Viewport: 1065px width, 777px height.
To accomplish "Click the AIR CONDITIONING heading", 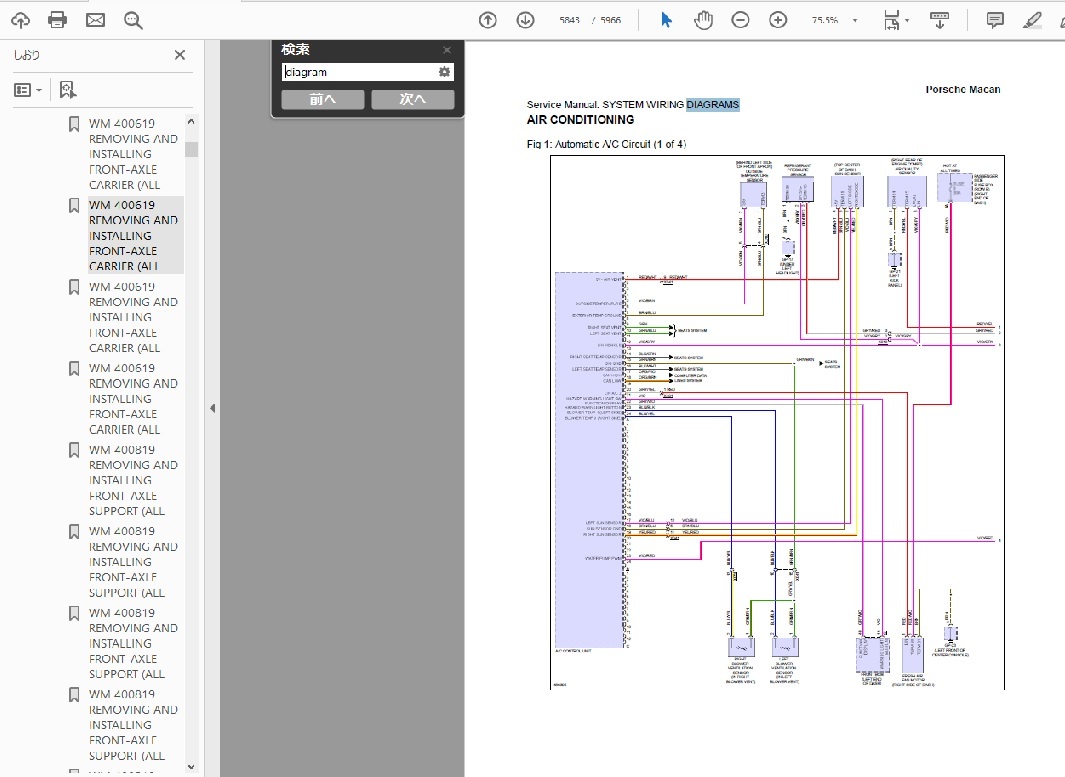I will 580,120.
